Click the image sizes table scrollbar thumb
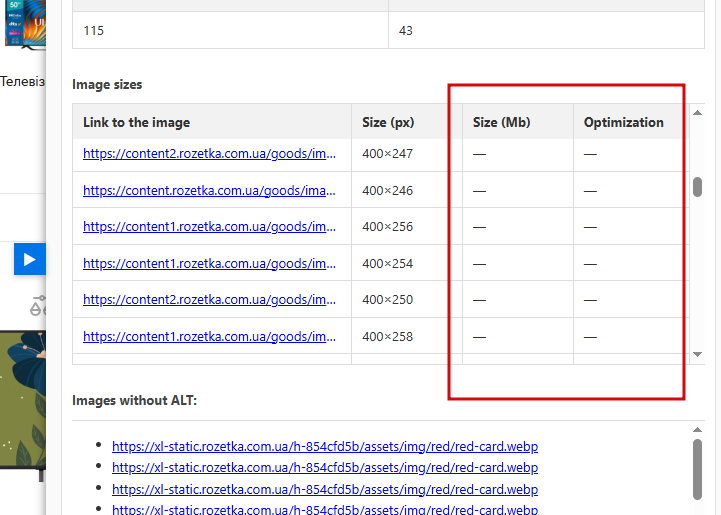The image size is (721, 515). pos(697,187)
